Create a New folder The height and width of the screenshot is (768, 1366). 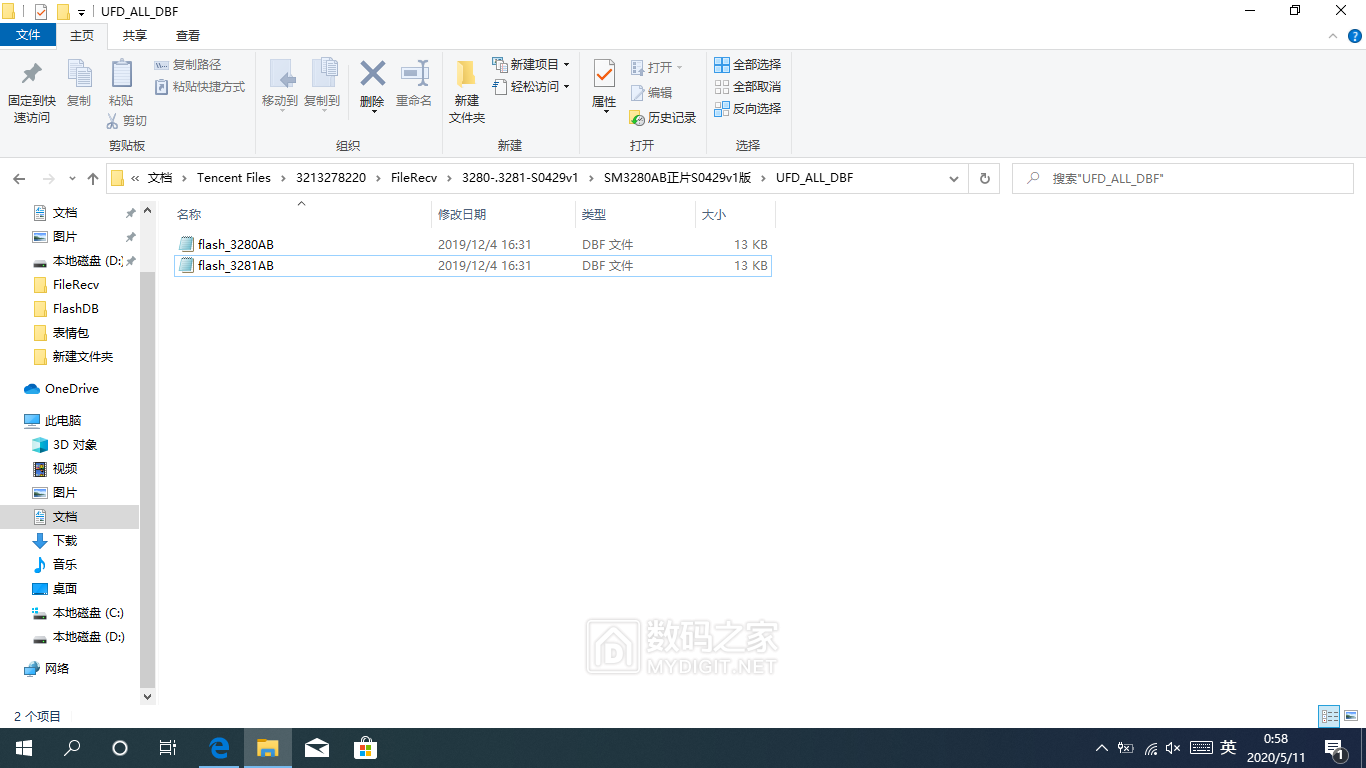(x=467, y=92)
